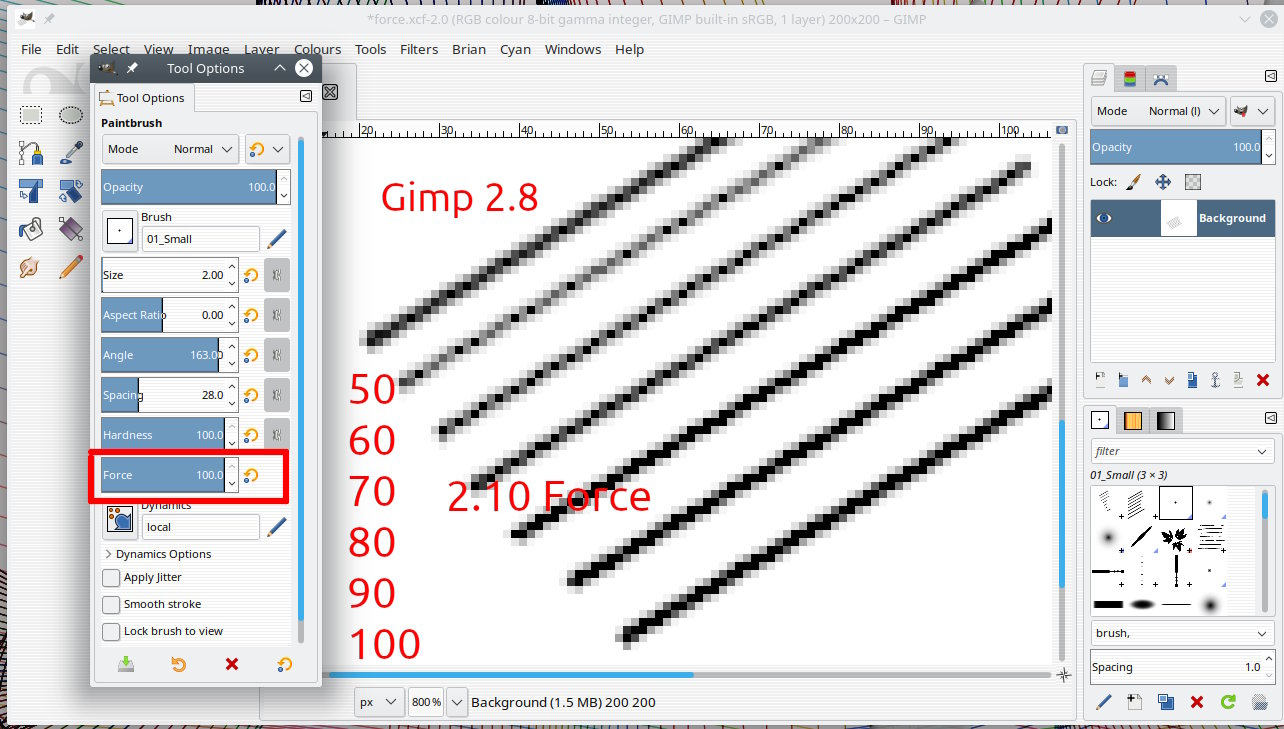The image size is (1284, 729).
Task: Open the File menu
Action: [x=31, y=49]
